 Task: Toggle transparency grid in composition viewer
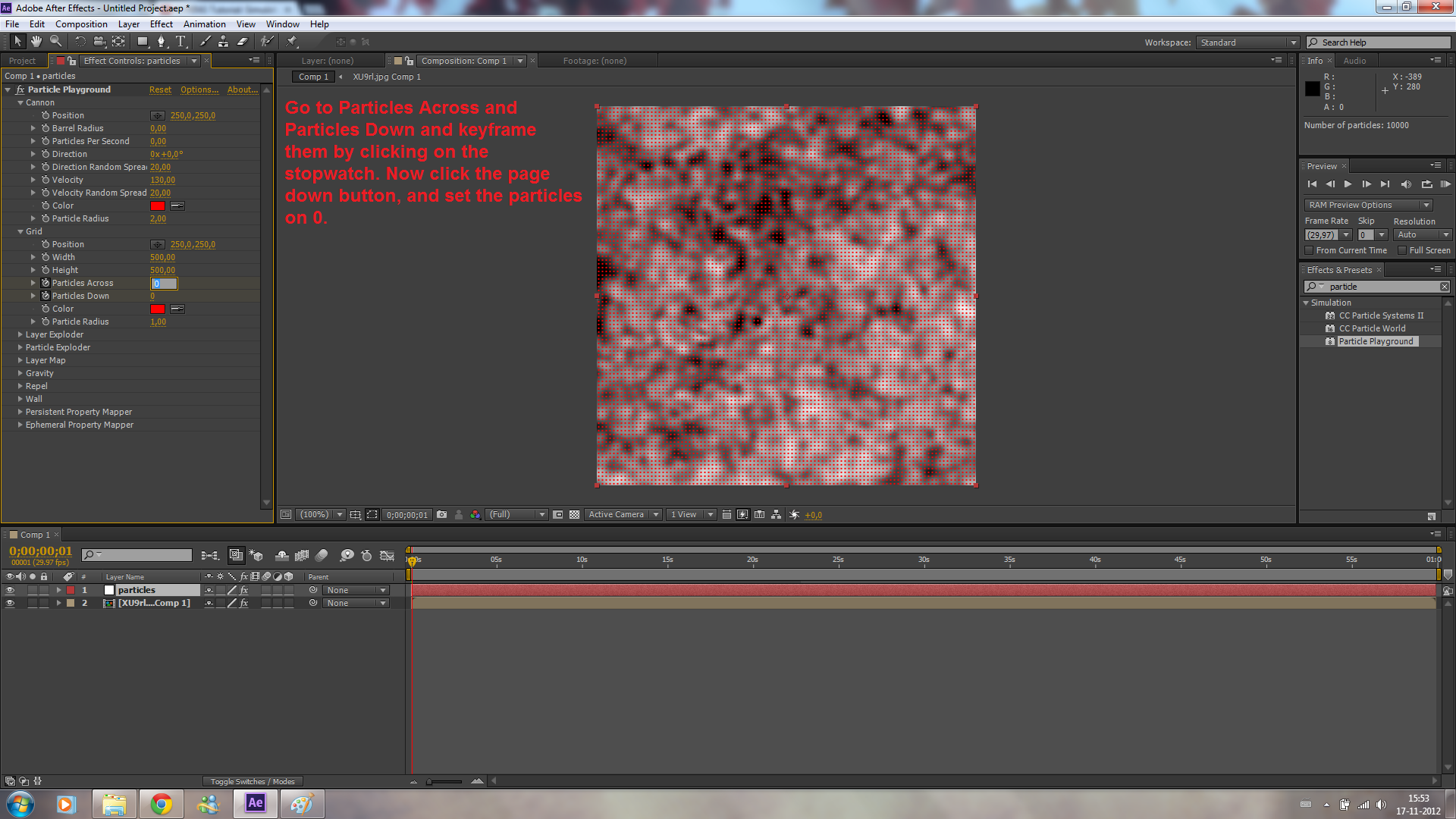point(574,514)
